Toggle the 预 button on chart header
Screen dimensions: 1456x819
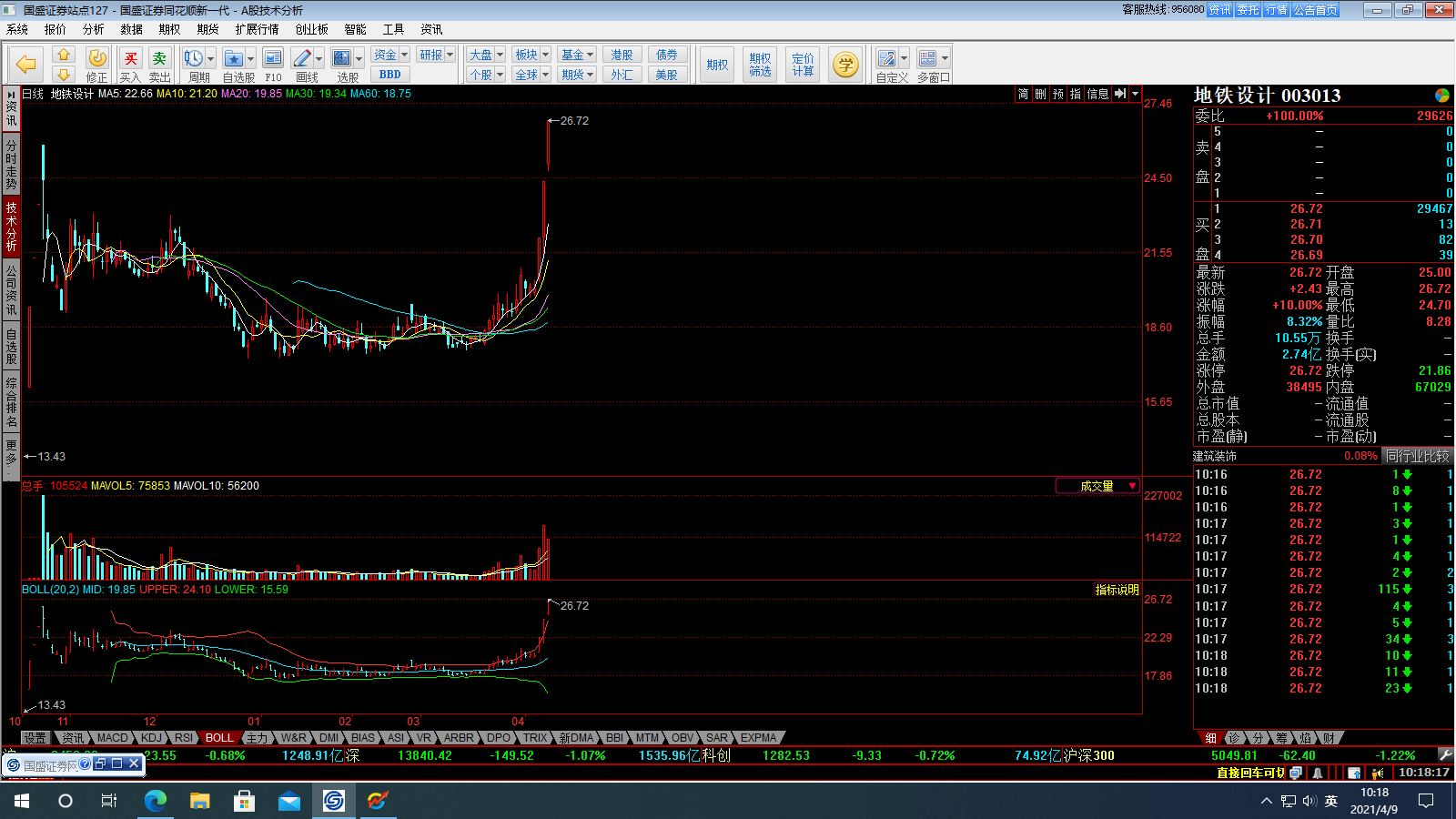(1057, 94)
